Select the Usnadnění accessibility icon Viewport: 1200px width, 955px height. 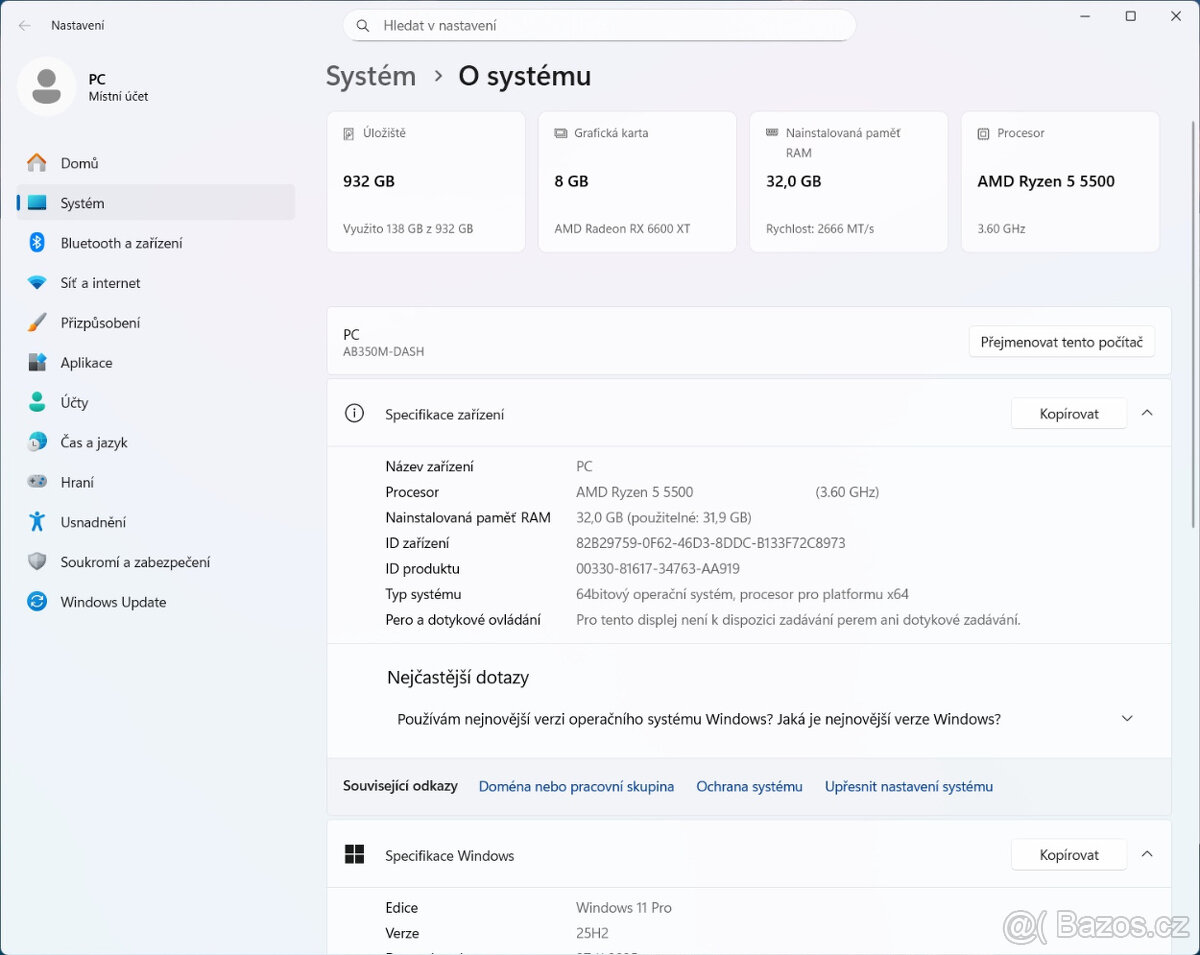(37, 522)
